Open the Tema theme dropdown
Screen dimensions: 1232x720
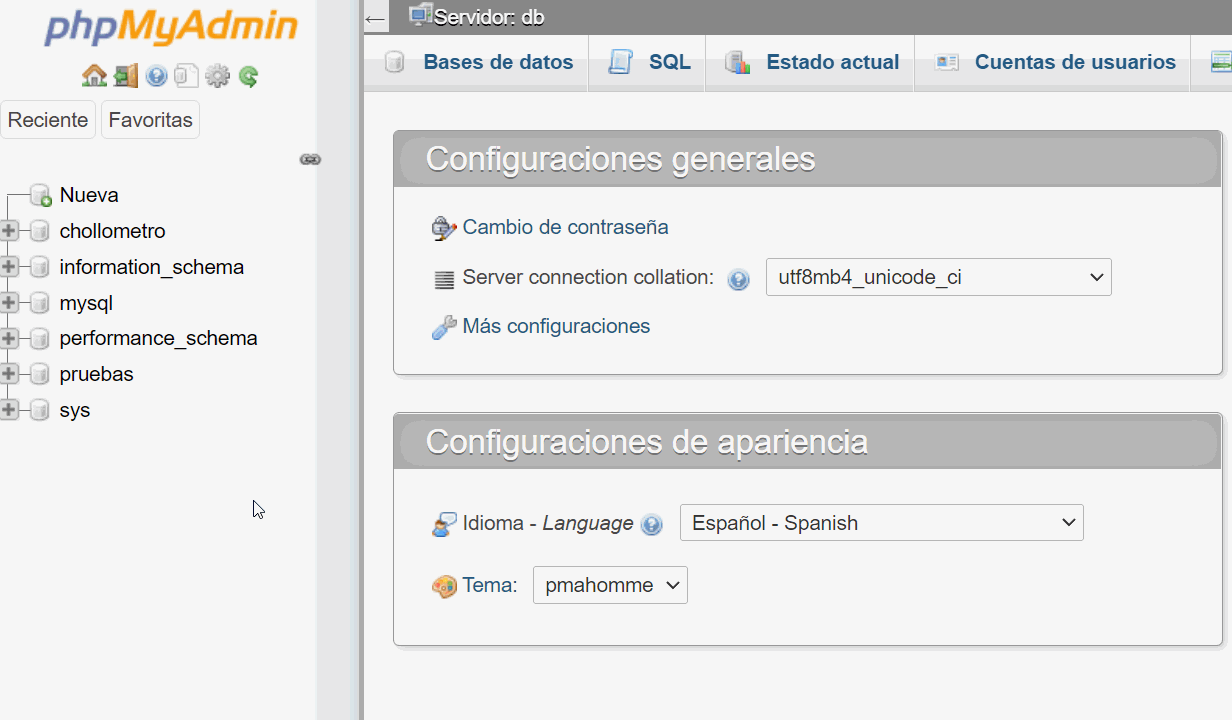click(x=610, y=585)
